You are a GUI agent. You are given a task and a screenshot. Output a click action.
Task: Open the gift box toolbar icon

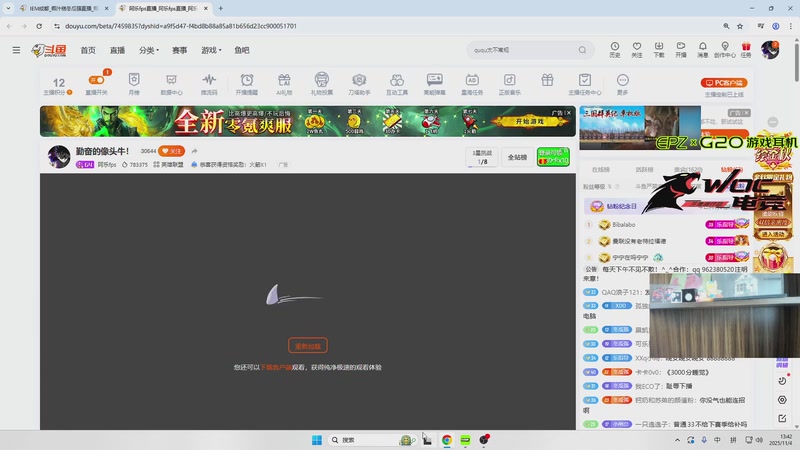[547, 80]
